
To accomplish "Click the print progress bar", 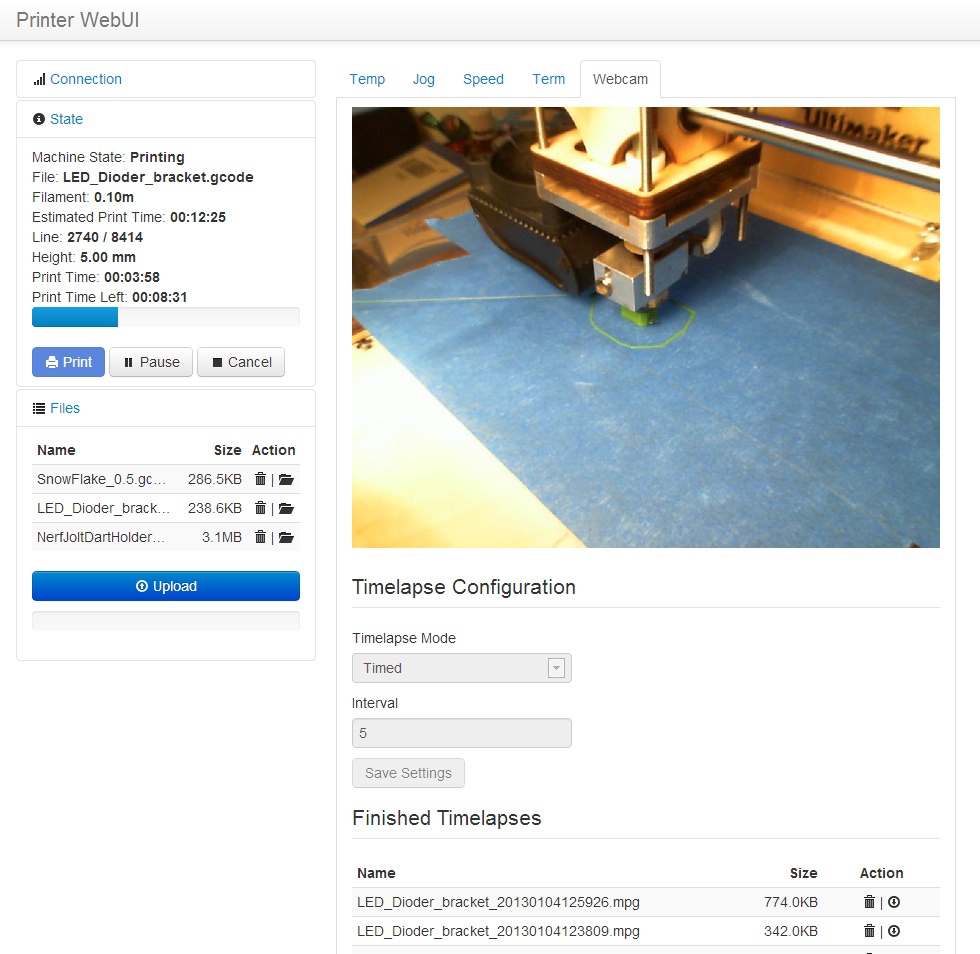I will coord(166,317).
